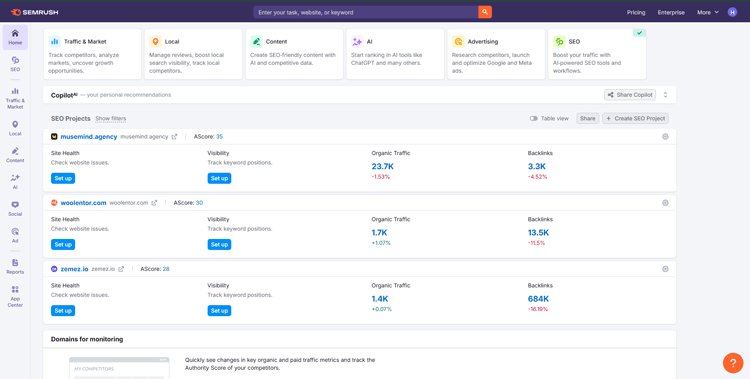
Task: Click Create SEO Project button
Action: pyautogui.click(x=635, y=118)
